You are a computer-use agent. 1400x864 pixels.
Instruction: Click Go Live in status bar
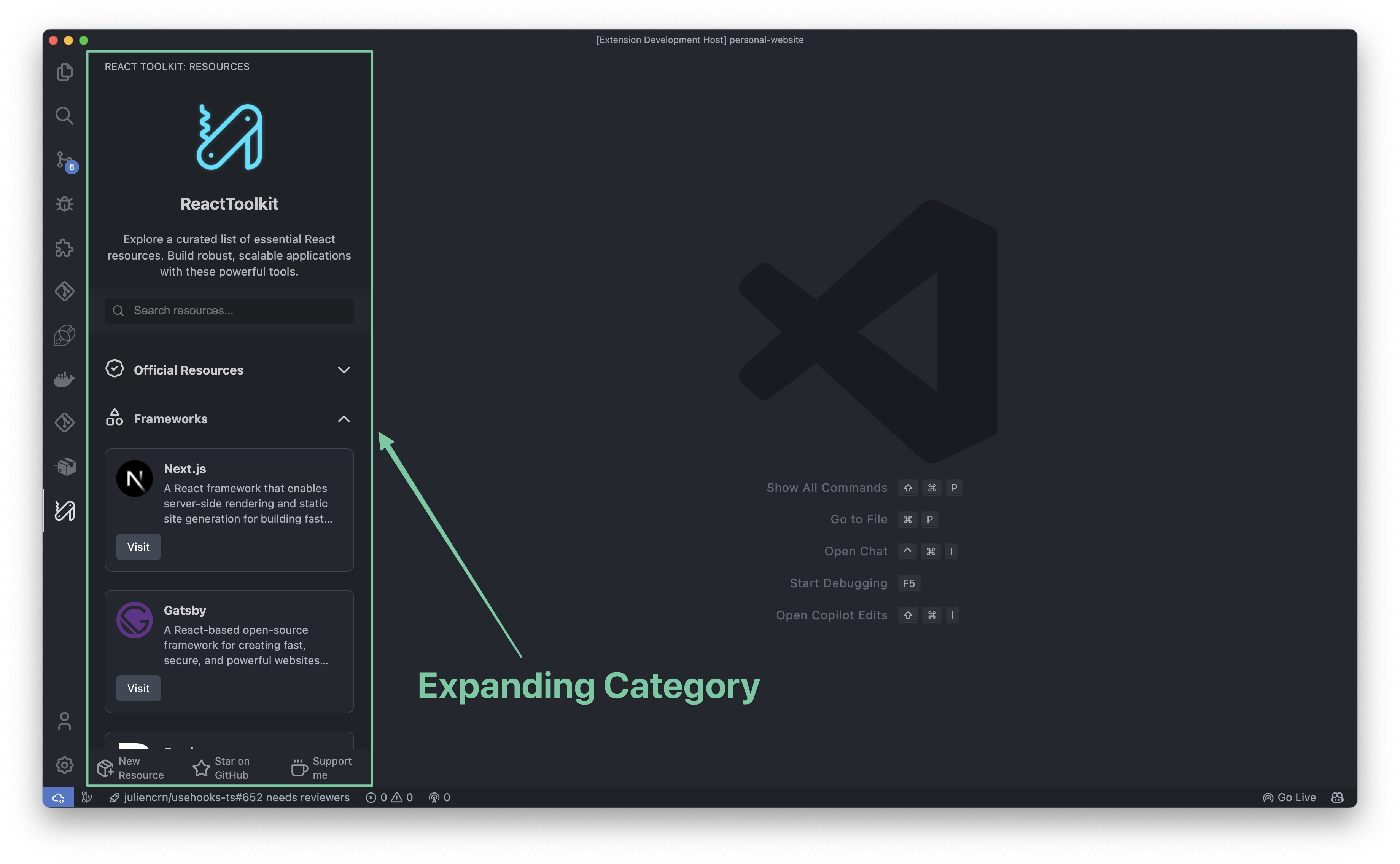click(1289, 797)
